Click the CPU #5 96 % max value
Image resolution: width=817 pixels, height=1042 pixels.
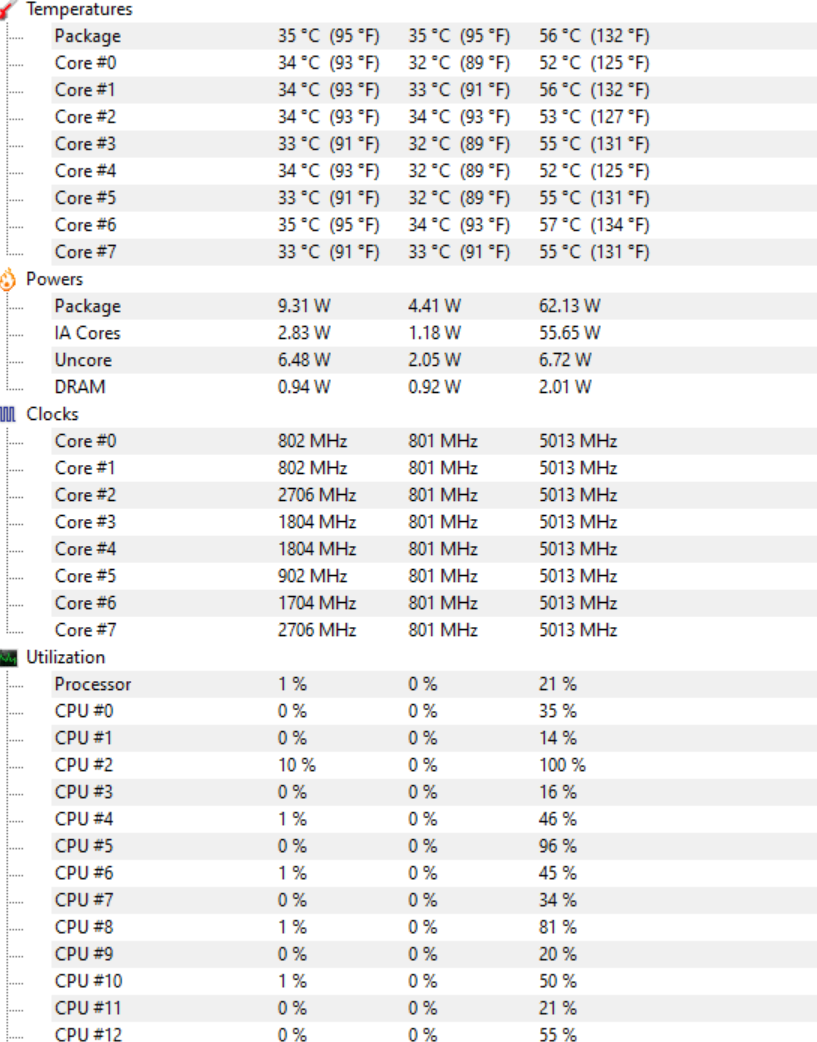(x=558, y=846)
